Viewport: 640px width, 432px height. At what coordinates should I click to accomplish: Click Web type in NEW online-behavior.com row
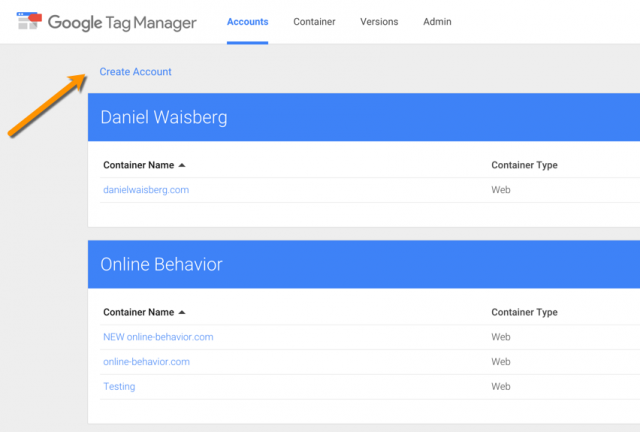click(x=501, y=337)
